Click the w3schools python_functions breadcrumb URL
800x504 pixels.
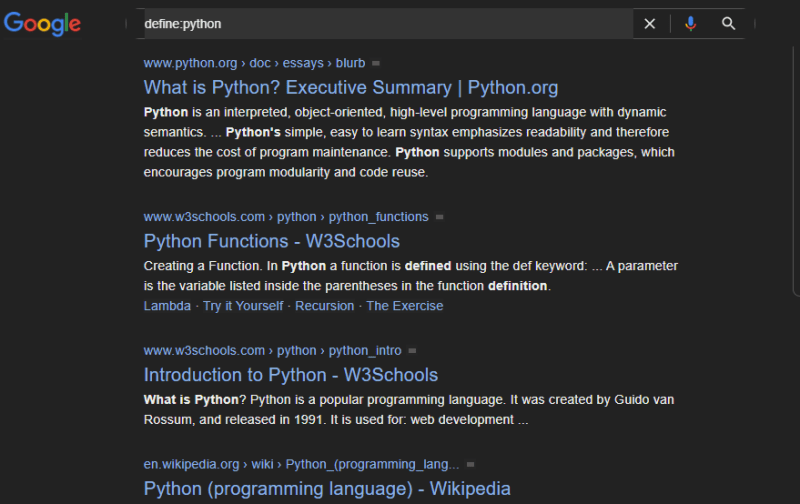[286, 217]
